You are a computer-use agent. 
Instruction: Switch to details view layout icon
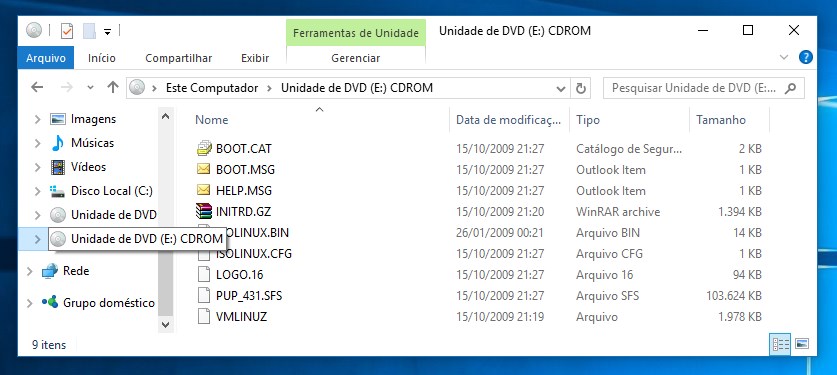[x=780, y=344]
